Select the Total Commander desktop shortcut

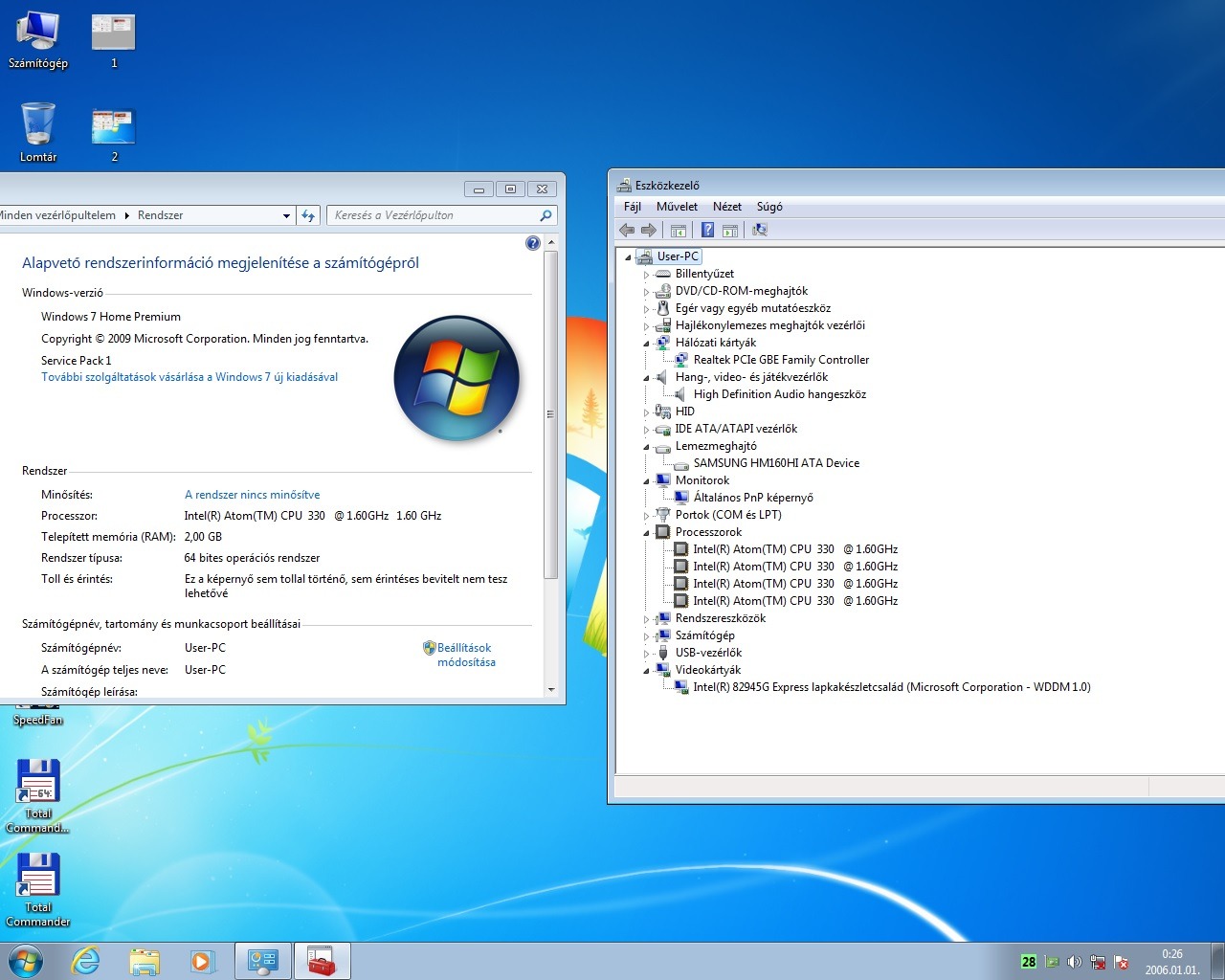point(38,890)
